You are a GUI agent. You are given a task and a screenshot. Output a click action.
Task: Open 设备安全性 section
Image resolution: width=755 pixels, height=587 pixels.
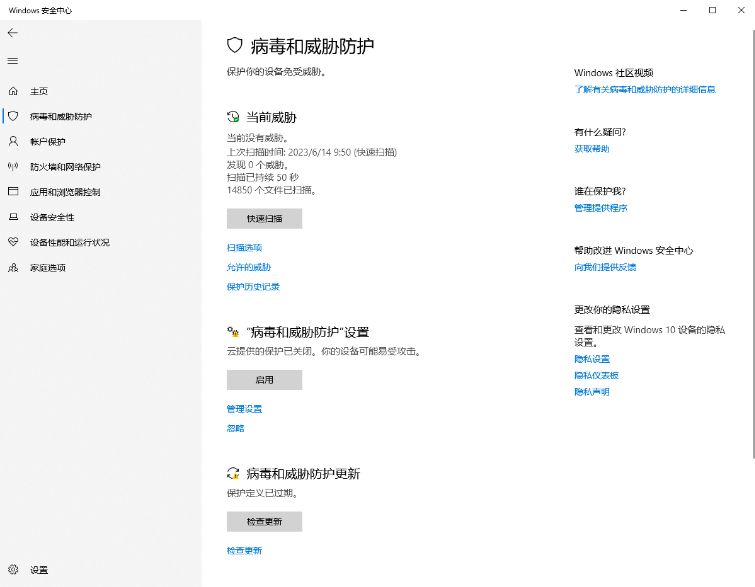52,217
